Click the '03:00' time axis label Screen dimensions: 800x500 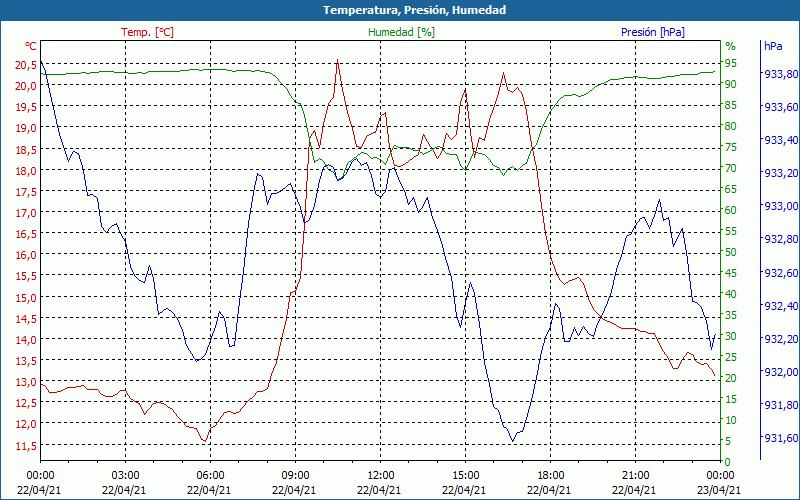tap(126, 476)
